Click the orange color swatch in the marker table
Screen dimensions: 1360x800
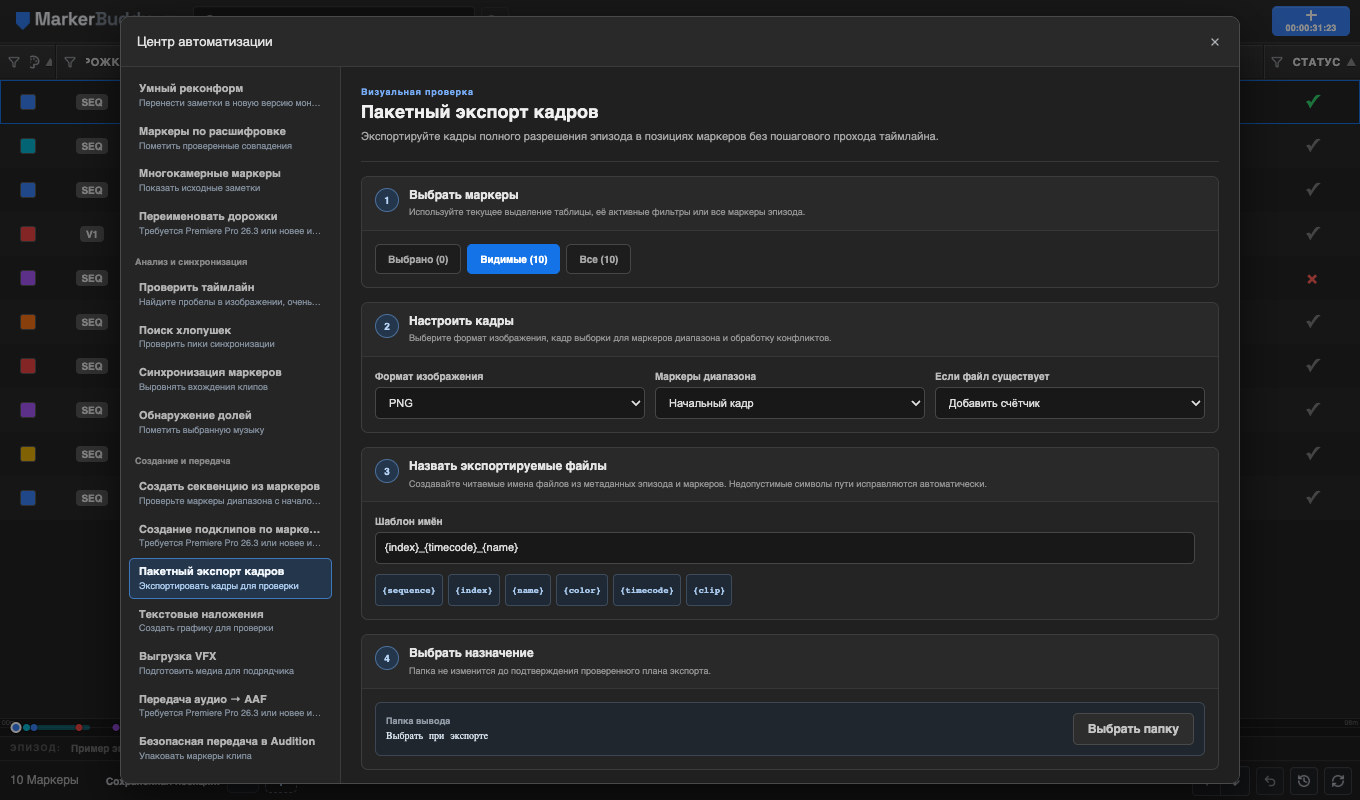pyautogui.click(x=28, y=322)
